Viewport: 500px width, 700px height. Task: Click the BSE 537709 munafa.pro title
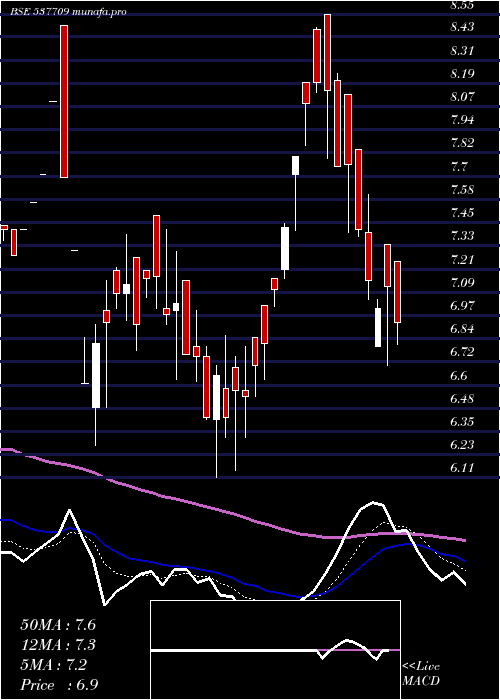69,12
